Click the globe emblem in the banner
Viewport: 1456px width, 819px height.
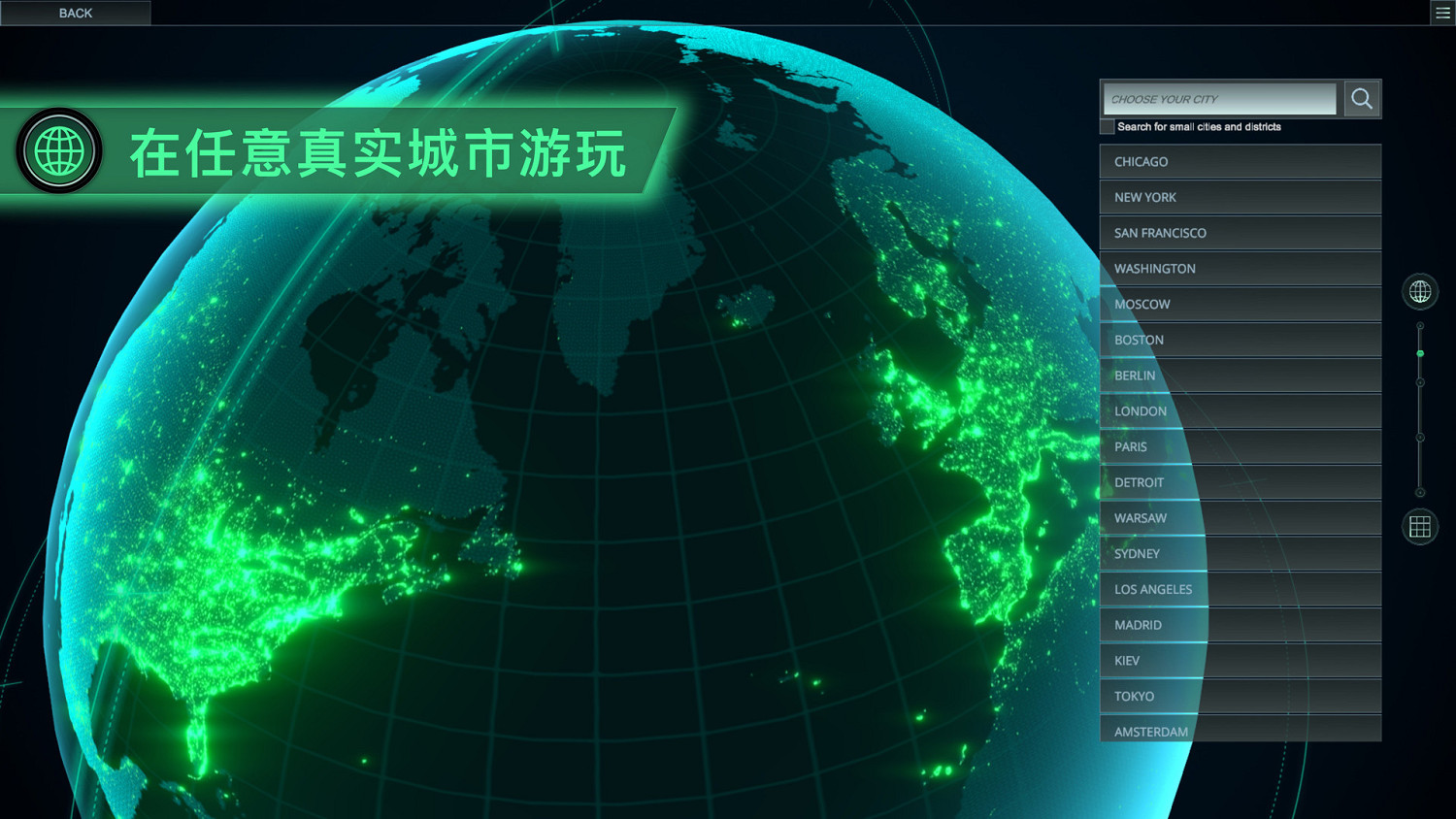pyautogui.click(x=58, y=151)
